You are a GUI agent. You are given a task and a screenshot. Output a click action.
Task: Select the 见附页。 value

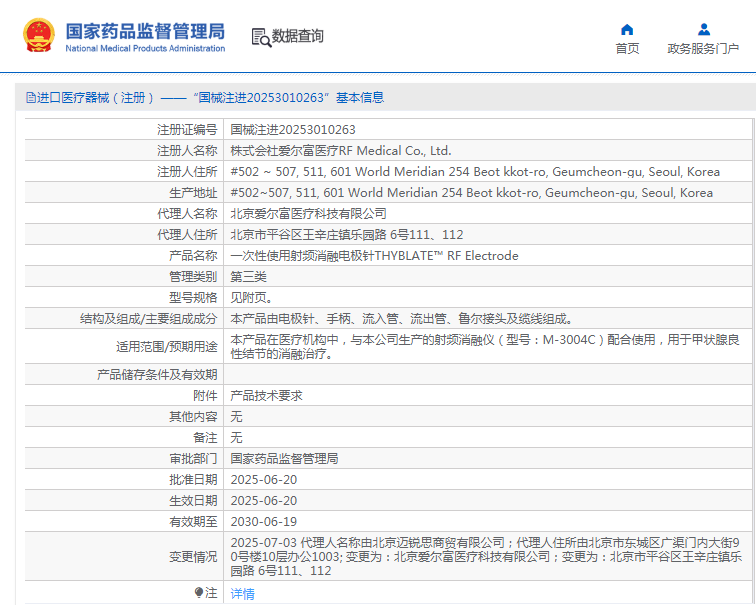(251, 297)
